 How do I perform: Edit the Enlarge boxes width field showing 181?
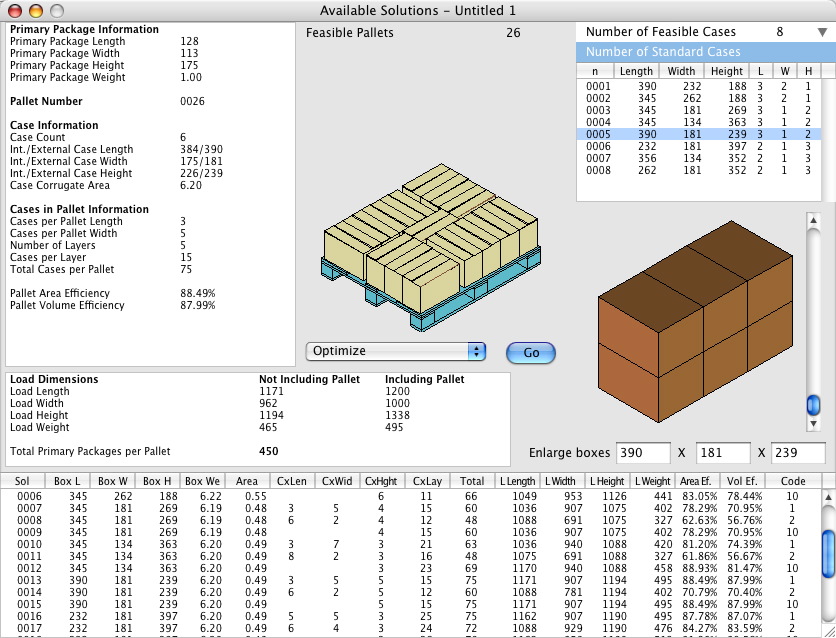point(722,452)
